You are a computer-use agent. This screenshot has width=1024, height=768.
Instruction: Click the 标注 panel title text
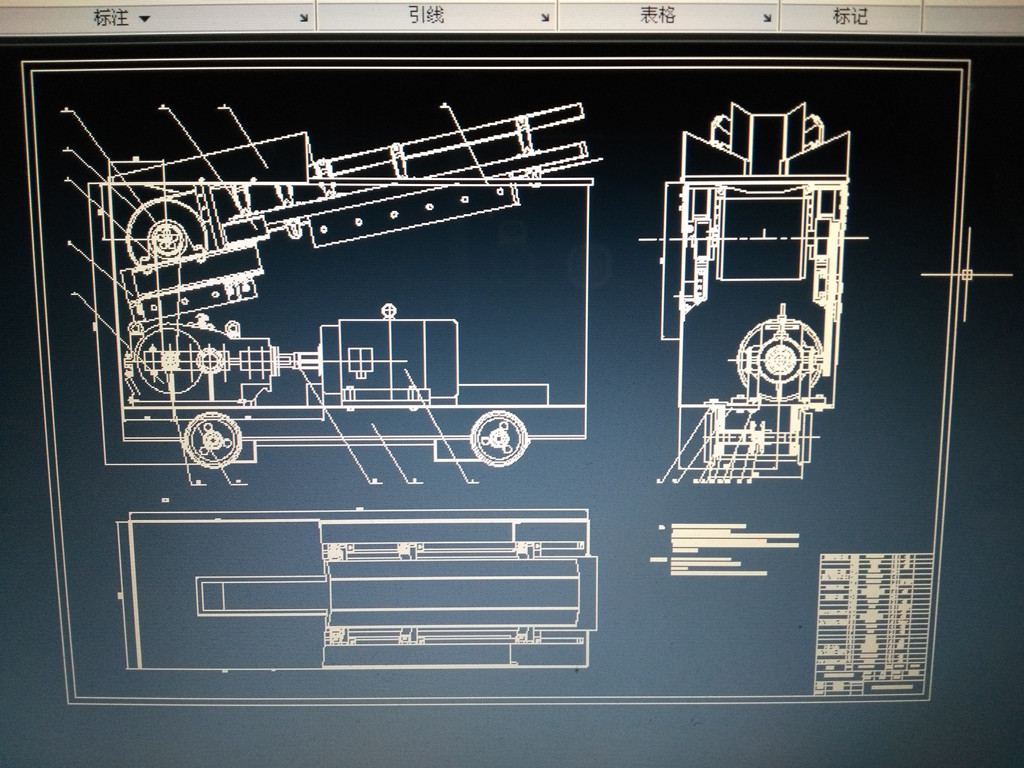coord(110,17)
